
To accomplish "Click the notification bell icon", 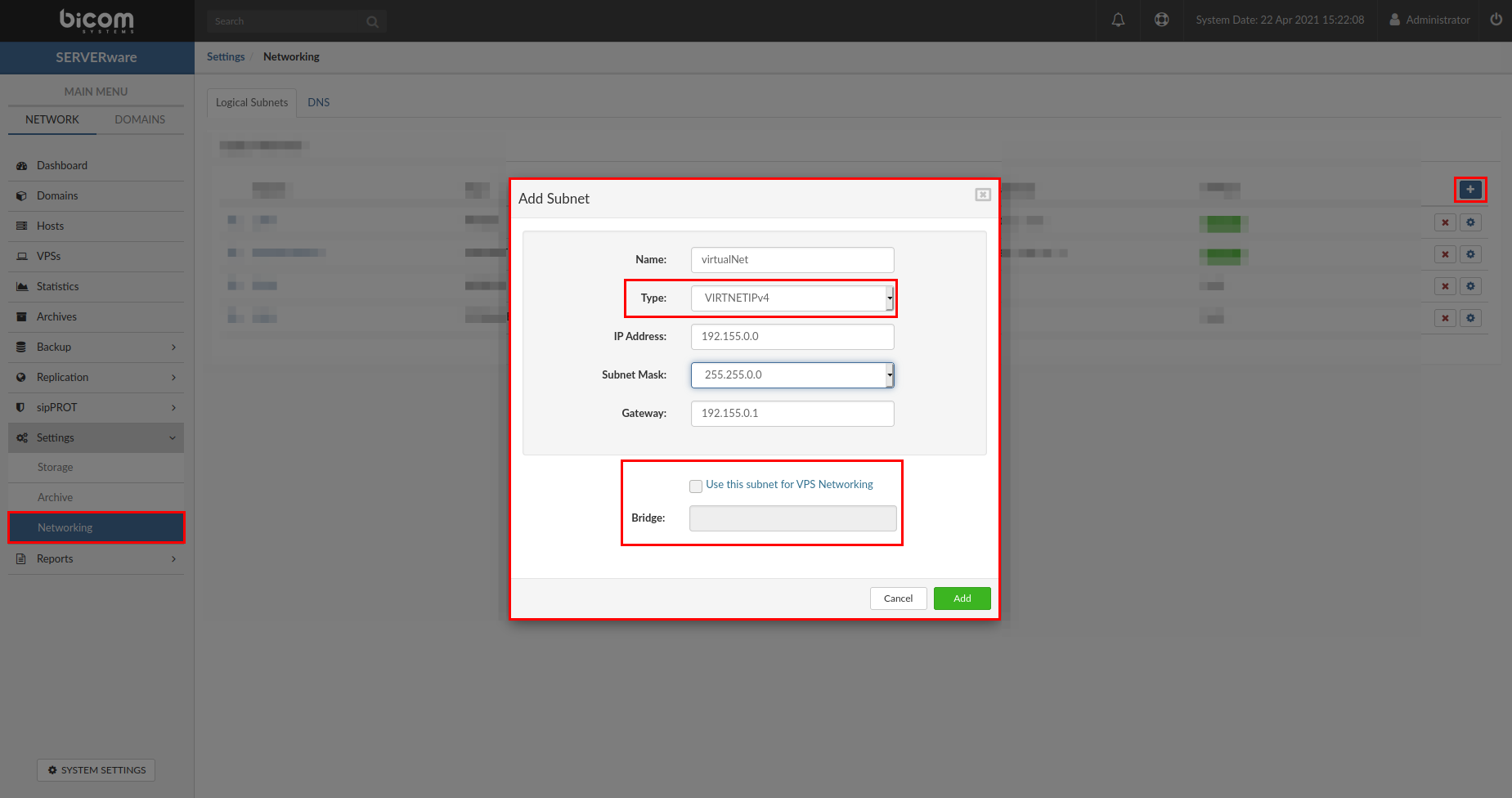I will coord(1118,20).
